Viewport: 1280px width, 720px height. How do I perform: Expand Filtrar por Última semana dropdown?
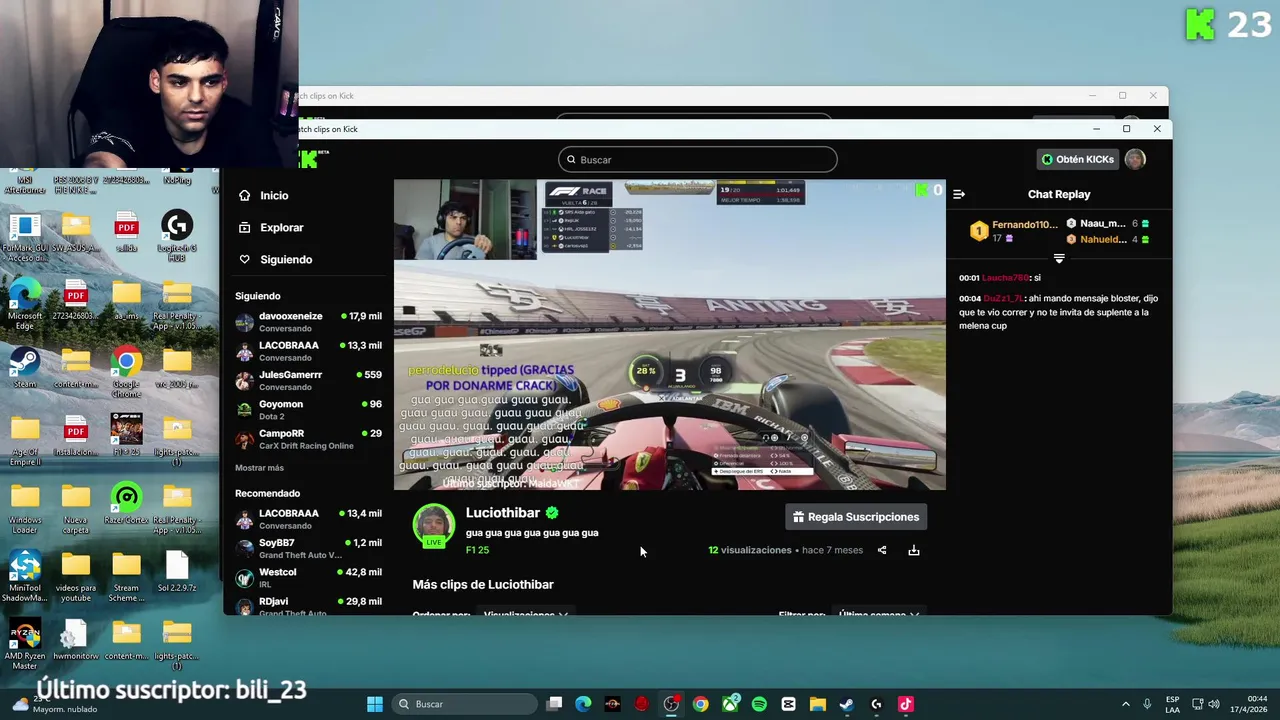pos(879,614)
